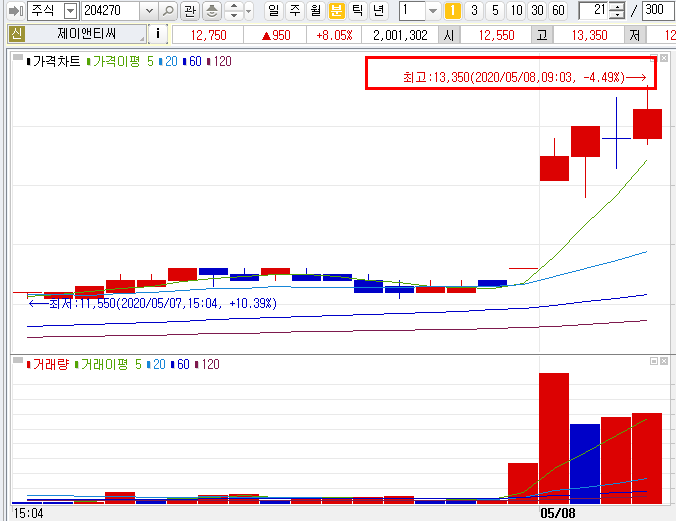Click the volume MA 120 legend item

point(207,364)
